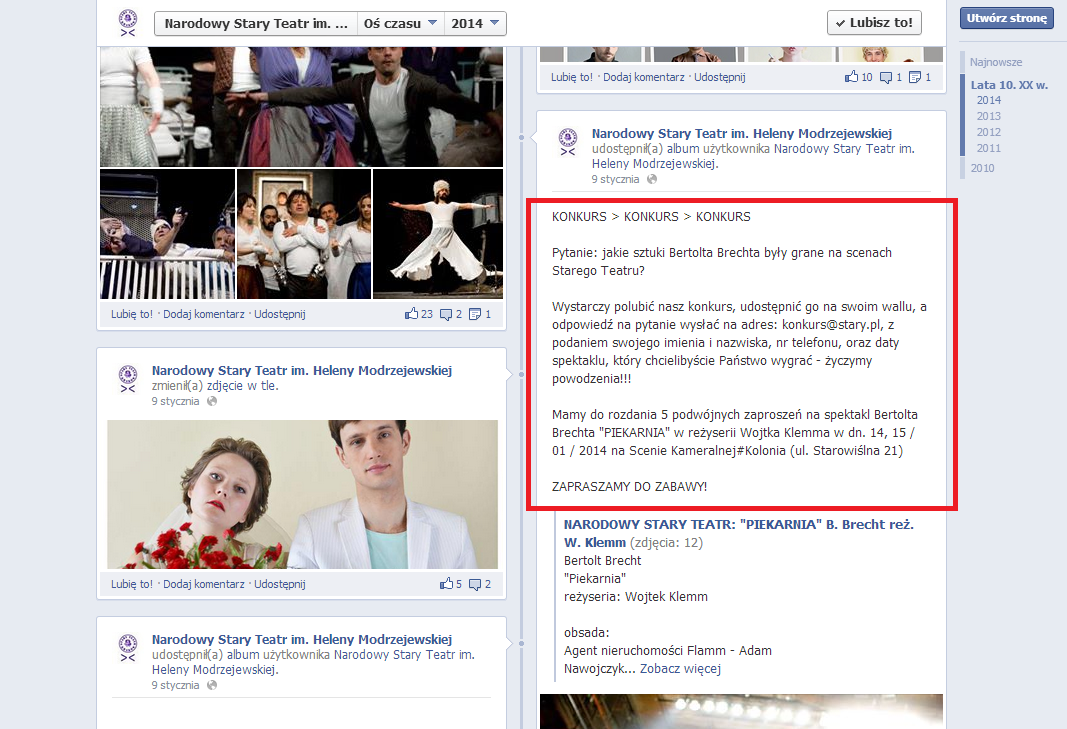Click the Lubisz to! button
The height and width of the screenshot is (729, 1067).
tap(874, 22)
